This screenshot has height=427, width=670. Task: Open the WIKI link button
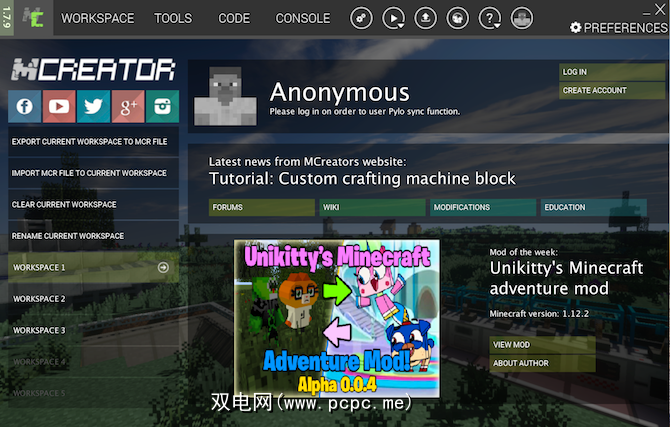(372, 207)
